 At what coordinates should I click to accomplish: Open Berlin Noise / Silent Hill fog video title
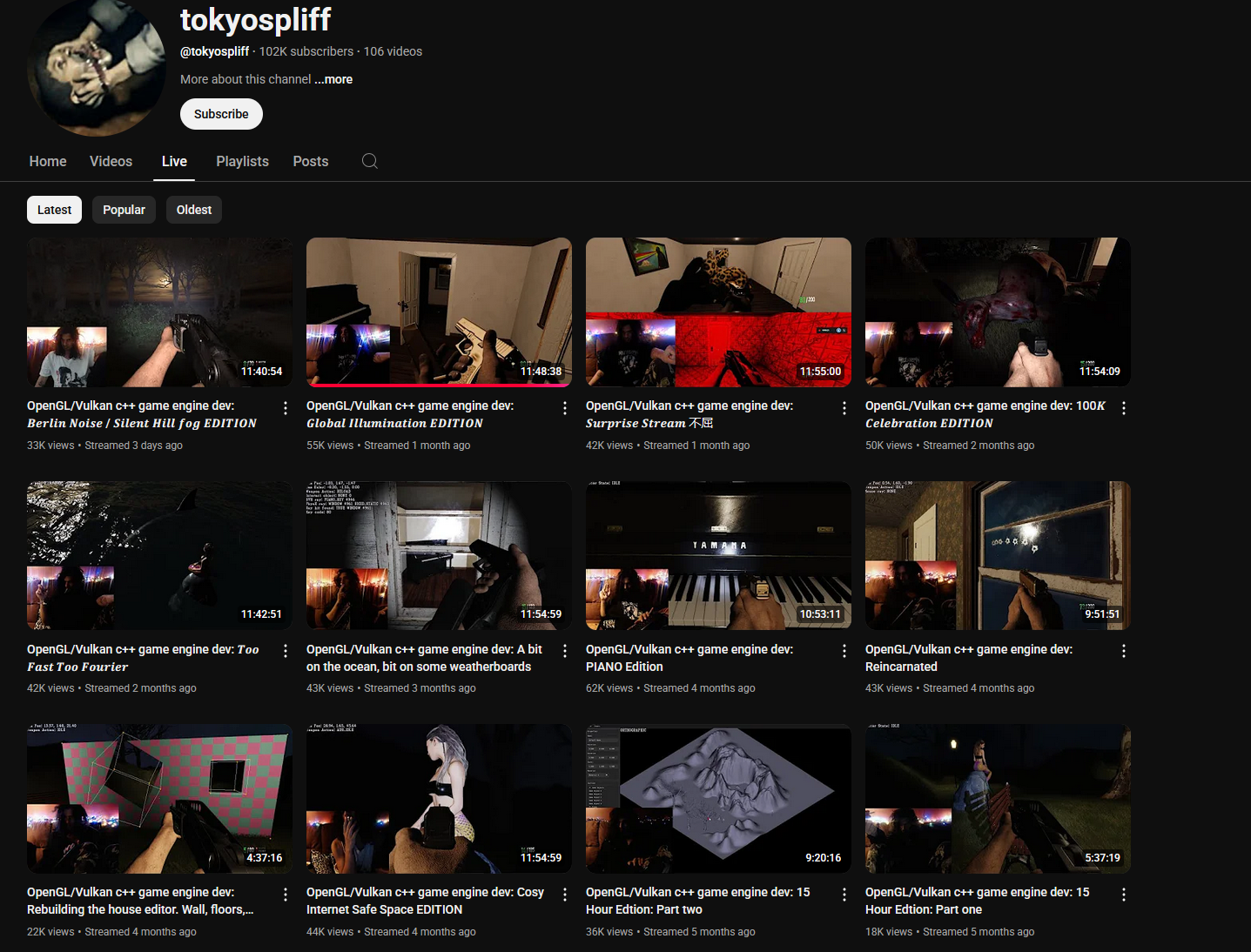[x=142, y=414]
